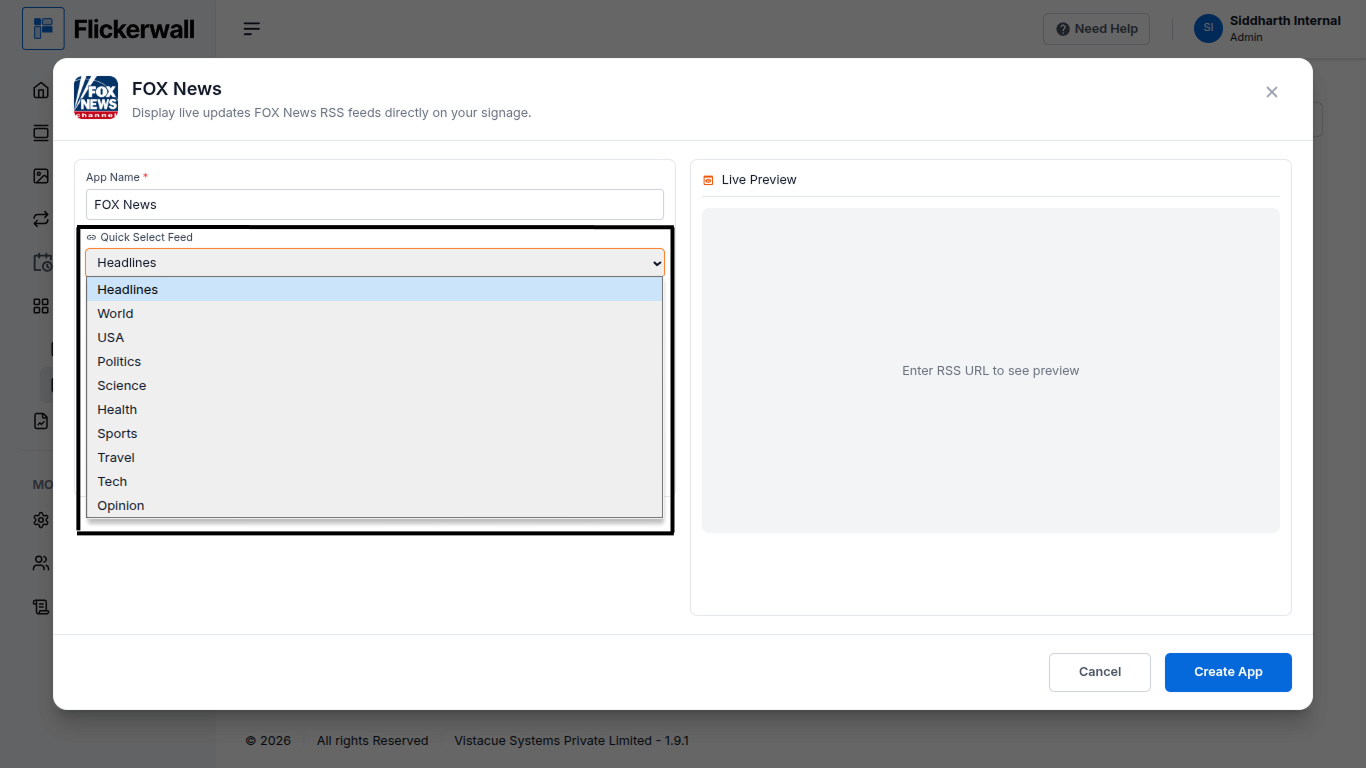
Task: Click the App Name input field
Action: click(375, 204)
